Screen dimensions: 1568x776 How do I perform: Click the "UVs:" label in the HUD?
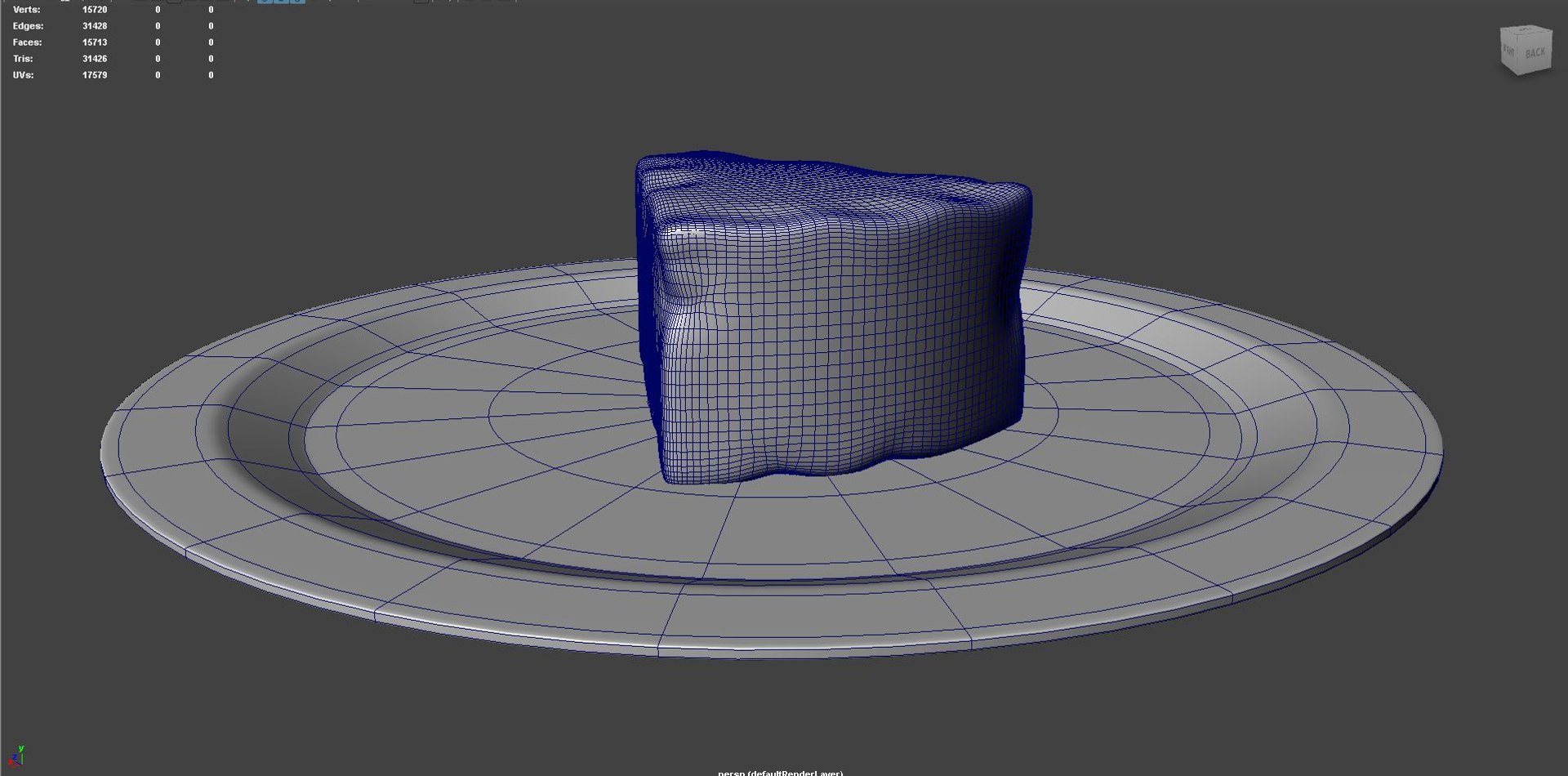pos(23,75)
